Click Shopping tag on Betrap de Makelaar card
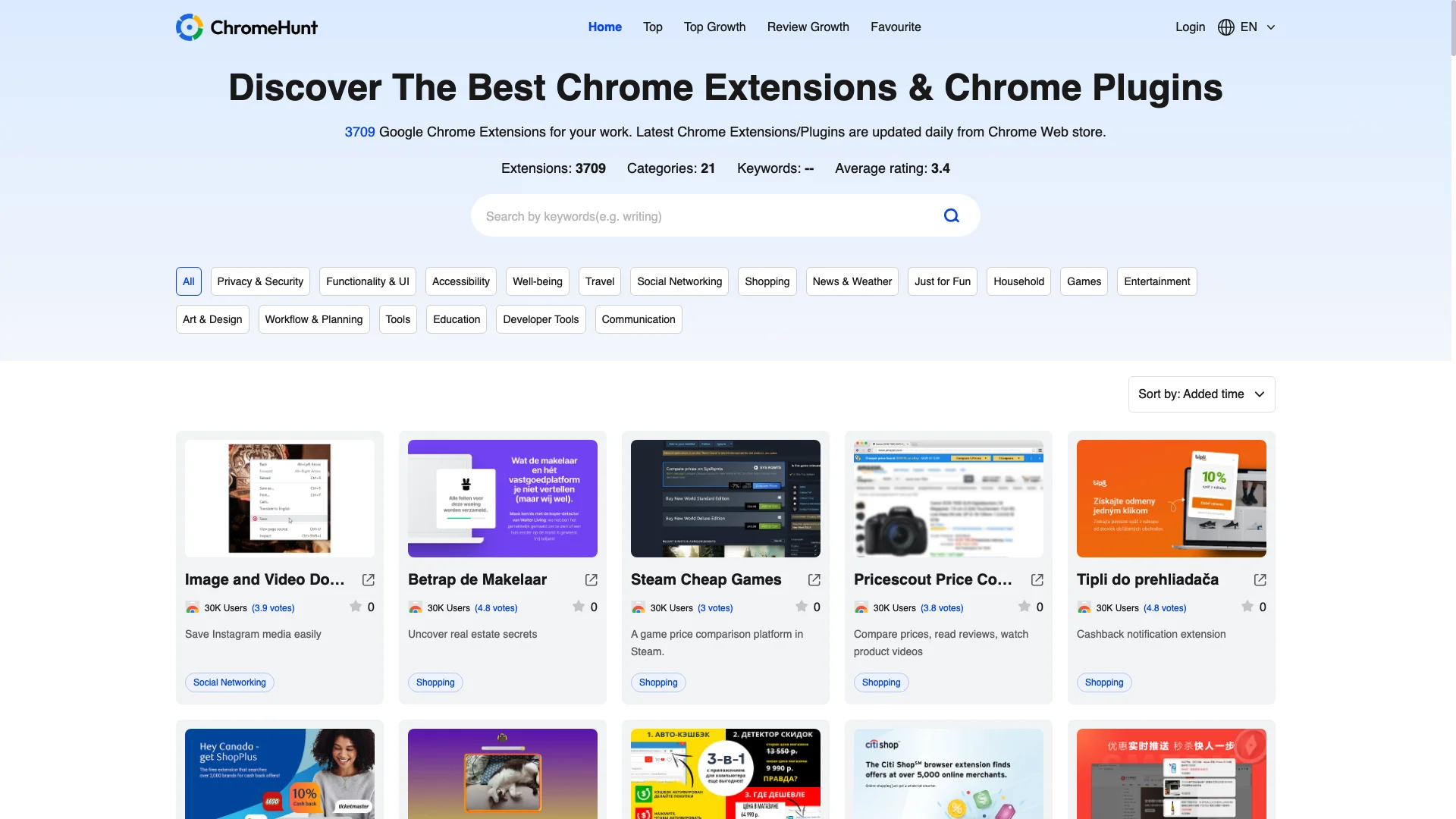Image resolution: width=1456 pixels, height=819 pixels. click(x=435, y=682)
